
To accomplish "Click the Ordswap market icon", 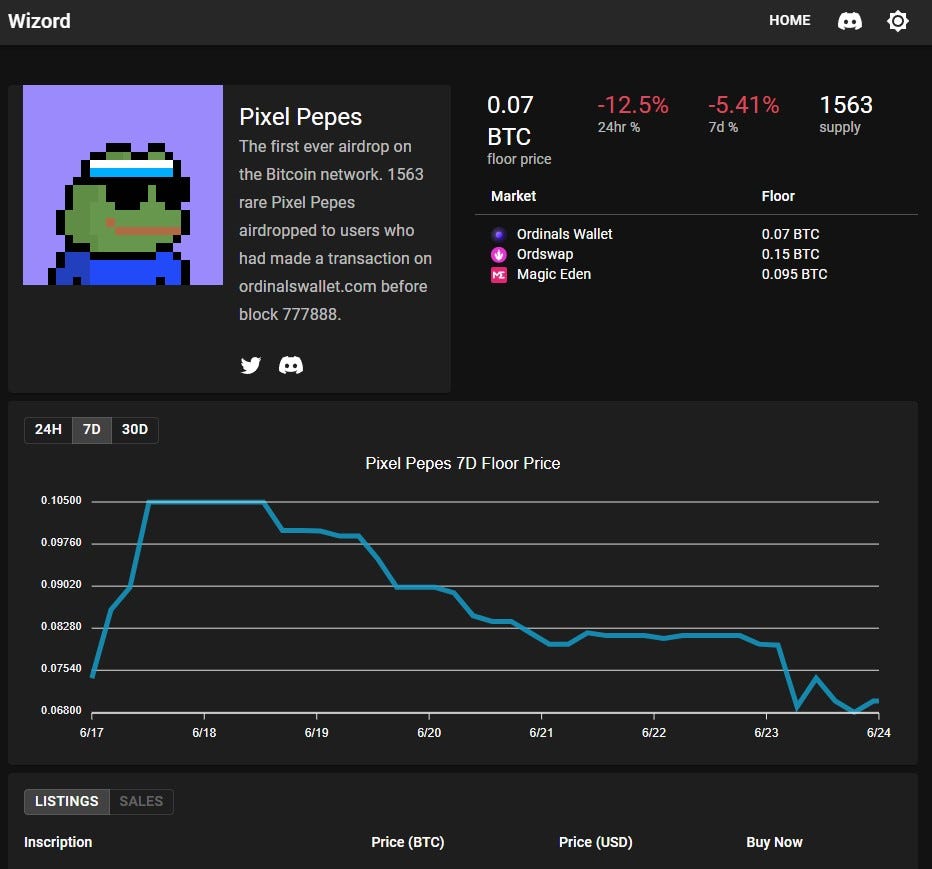I will 499,254.
